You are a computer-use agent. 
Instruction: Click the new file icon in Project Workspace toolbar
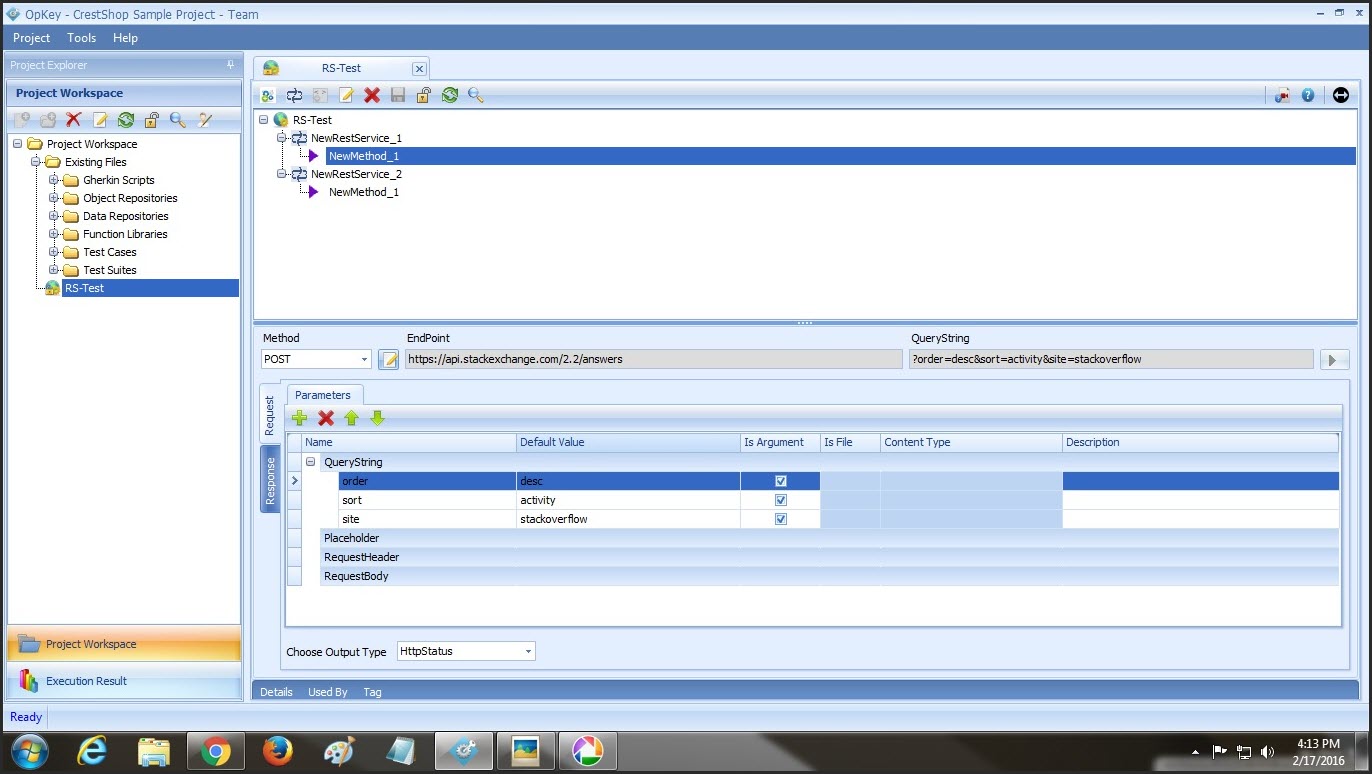coord(21,120)
